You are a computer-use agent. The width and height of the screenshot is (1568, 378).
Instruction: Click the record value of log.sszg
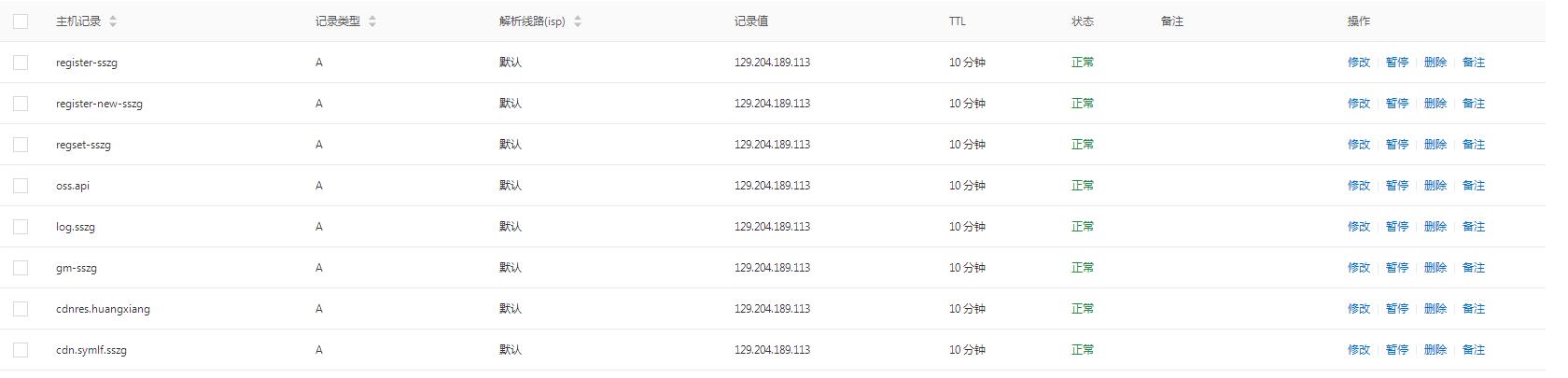(772, 227)
